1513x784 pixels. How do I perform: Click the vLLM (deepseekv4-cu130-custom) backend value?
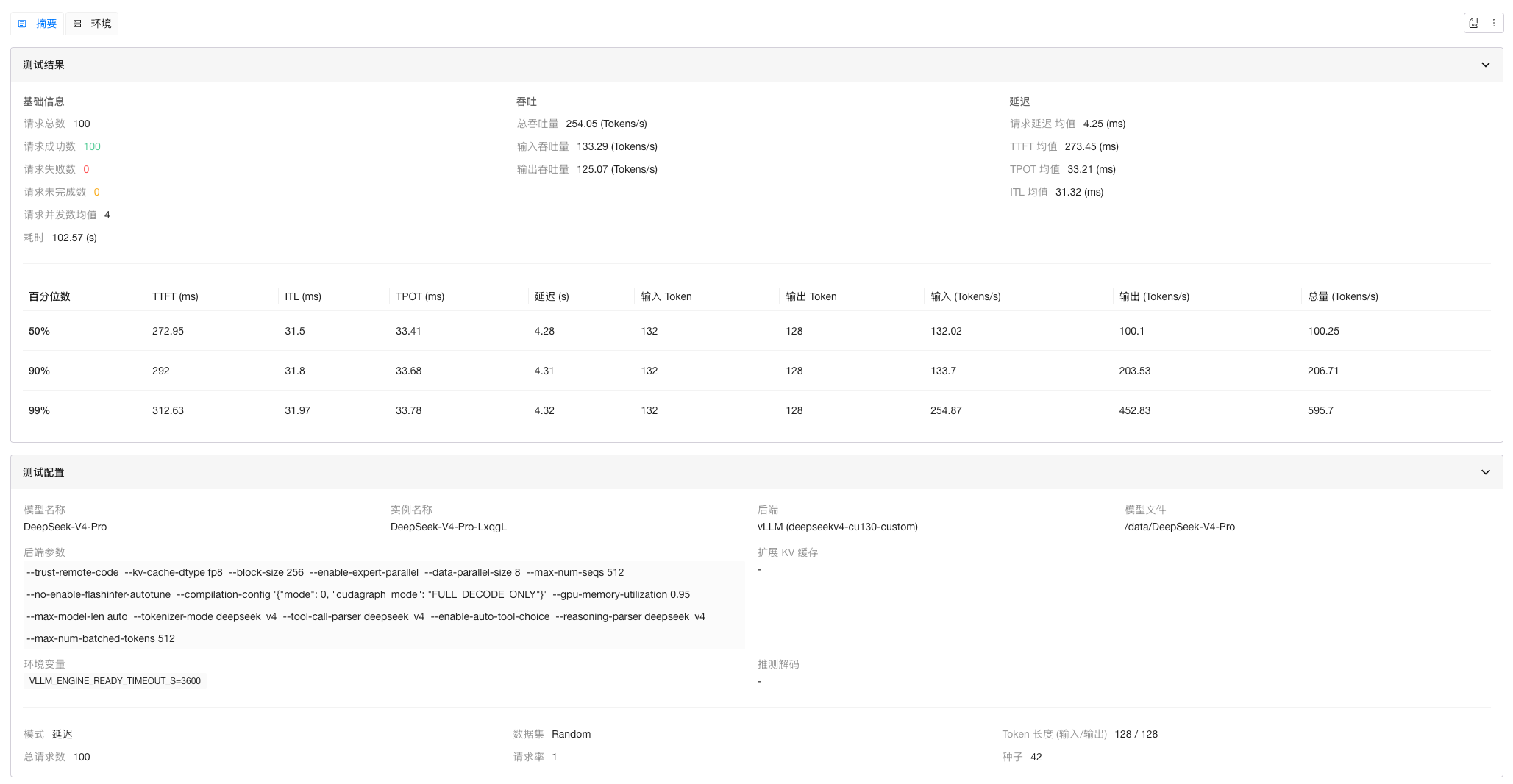point(837,527)
